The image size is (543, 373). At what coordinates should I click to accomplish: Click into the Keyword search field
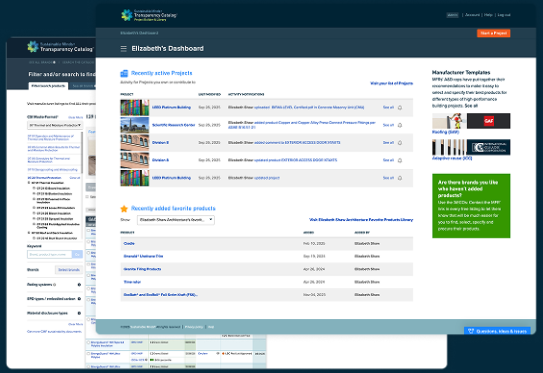pos(50,255)
